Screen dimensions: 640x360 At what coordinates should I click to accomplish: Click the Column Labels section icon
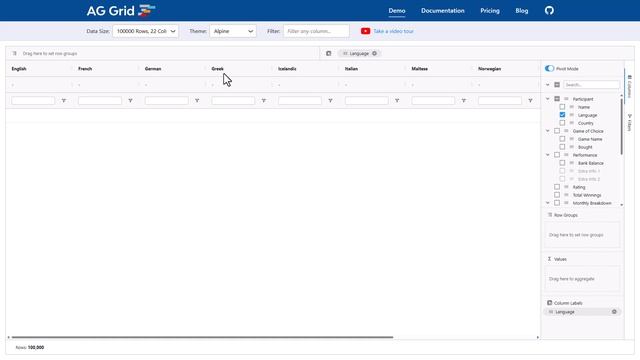[549, 303]
